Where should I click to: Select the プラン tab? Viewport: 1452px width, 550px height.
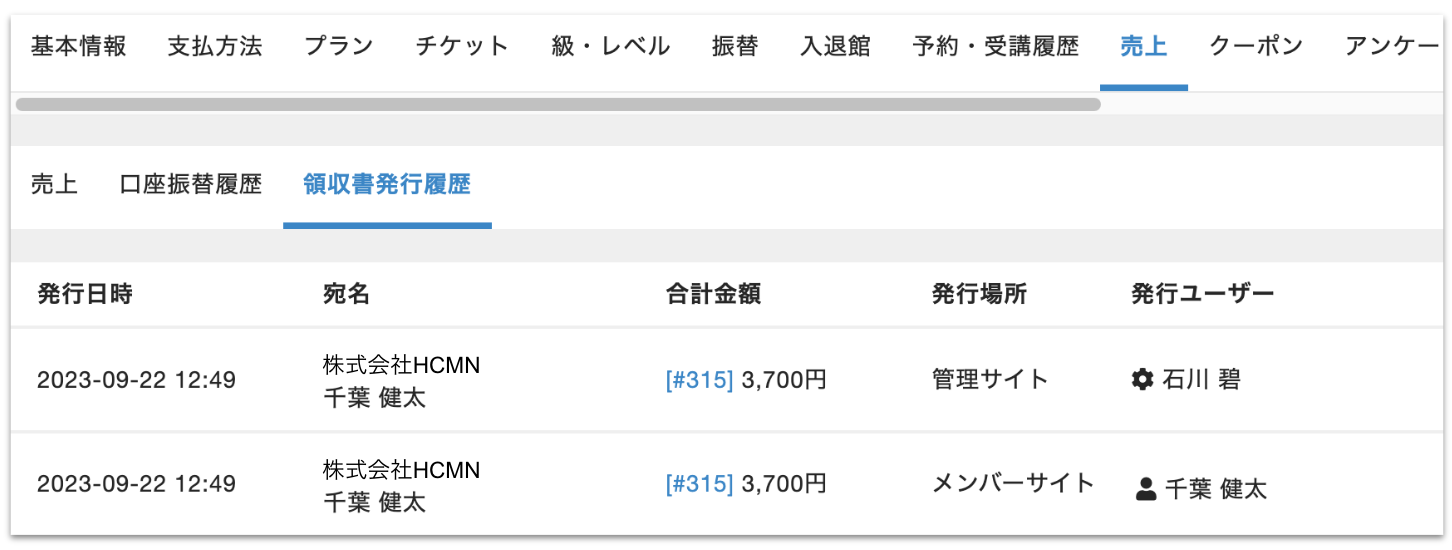(339, 46)
